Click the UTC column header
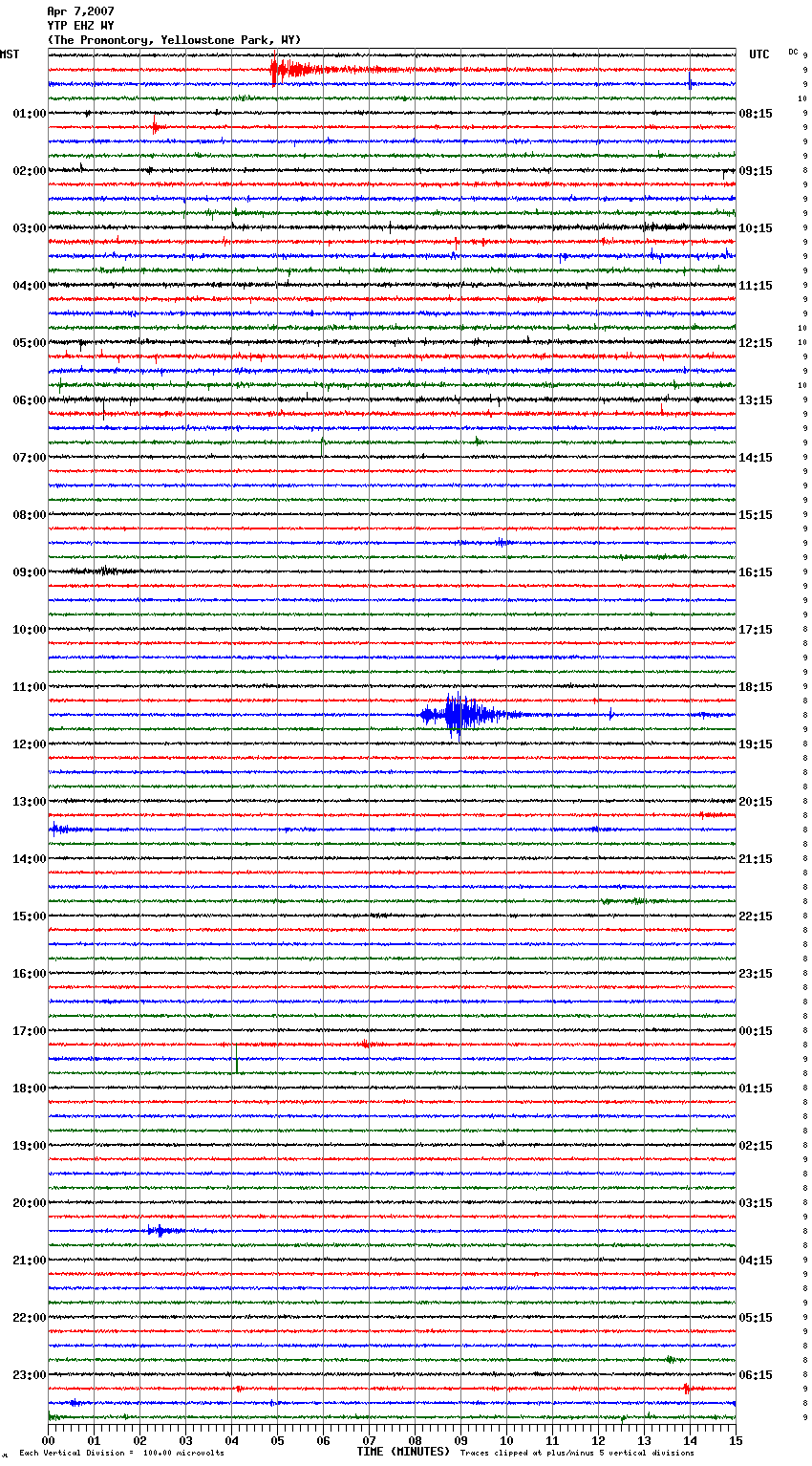The height and width of the screenshot is (1466, 812). tap(759, 54)
